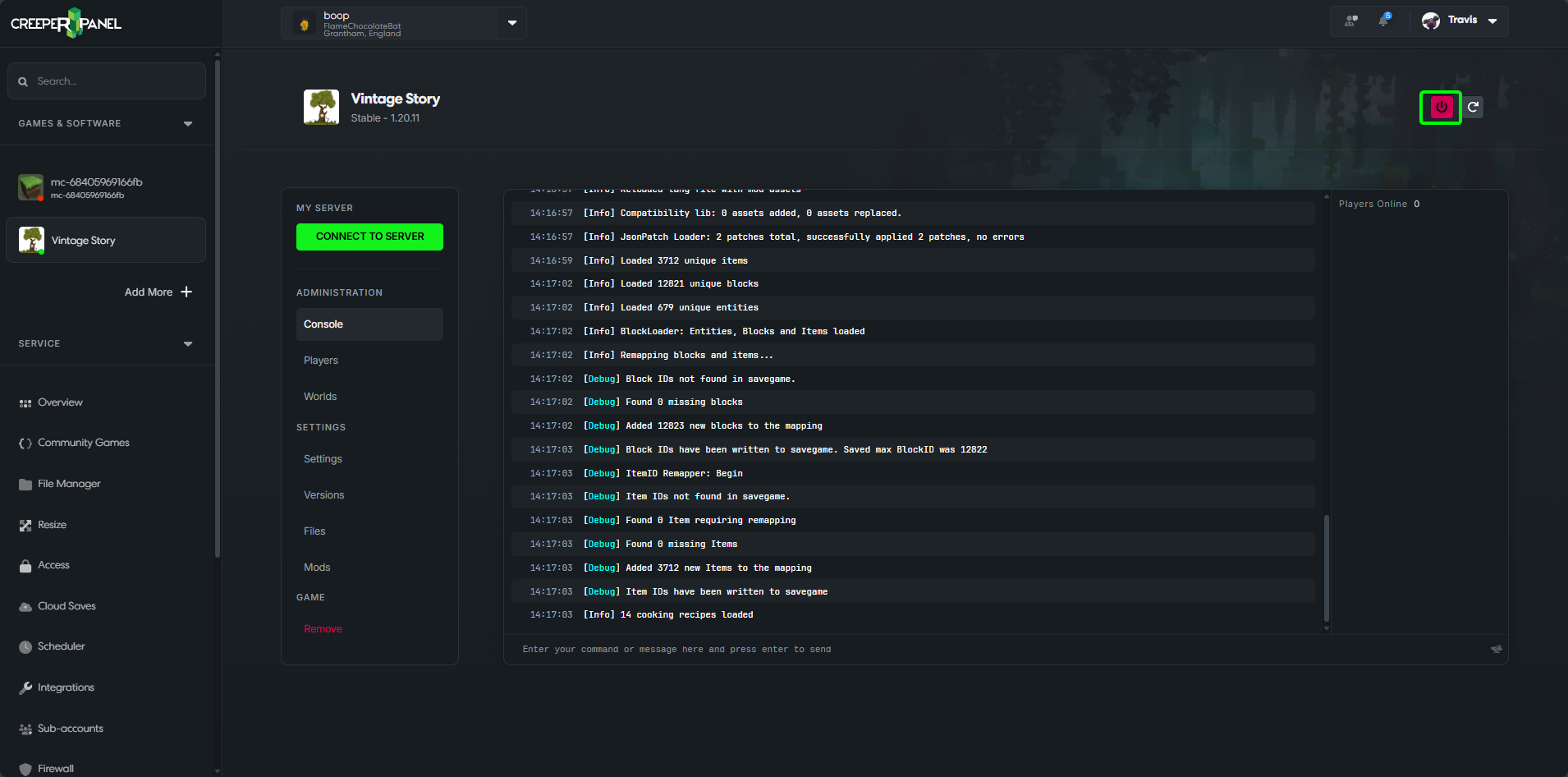The image size is (1568, 777).
Task: Open the Console tab
Action: [x=369, y=324]
